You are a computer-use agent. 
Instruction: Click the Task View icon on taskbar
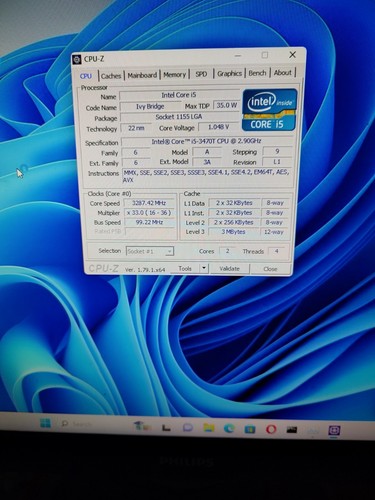(x=166, y=427)
